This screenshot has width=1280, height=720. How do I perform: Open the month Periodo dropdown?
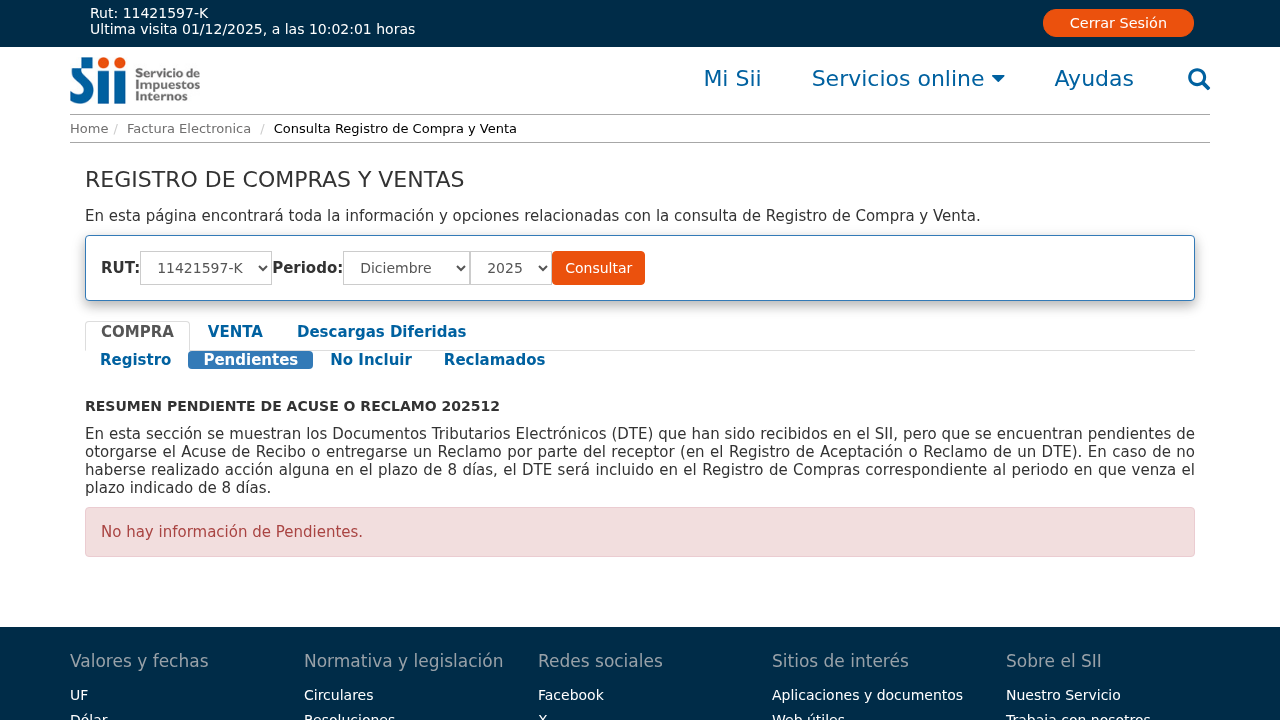click(406, 268)
